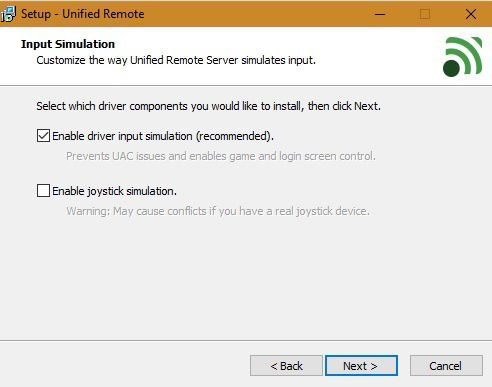Continue setup with the Next button
The width and height of the screenshot is (492, 387).
click(x=361, y=366)
